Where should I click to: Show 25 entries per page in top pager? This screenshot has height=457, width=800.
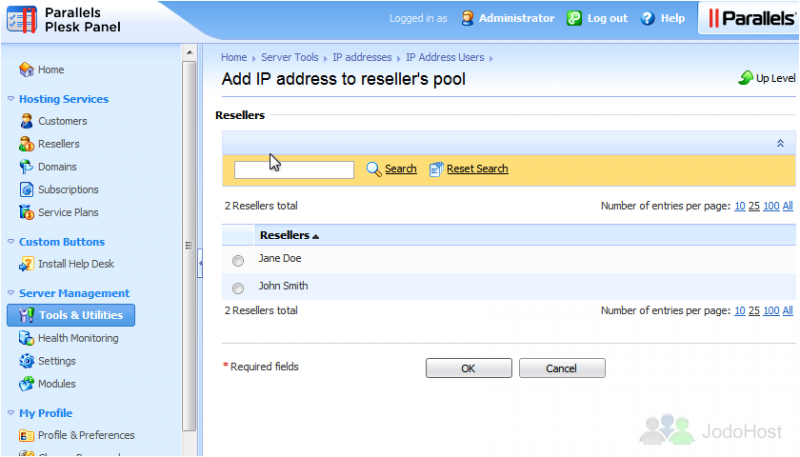[x=754, y=206]
